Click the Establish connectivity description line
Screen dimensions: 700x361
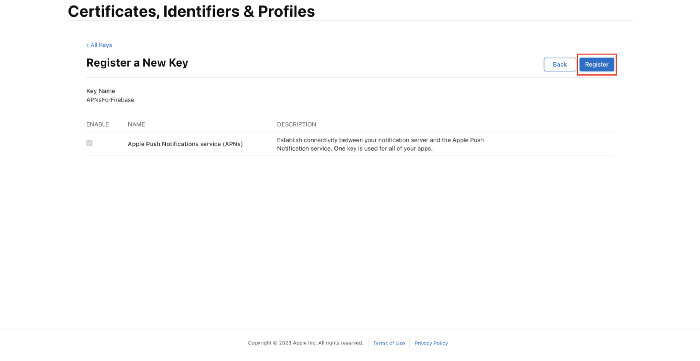point(380,140)
